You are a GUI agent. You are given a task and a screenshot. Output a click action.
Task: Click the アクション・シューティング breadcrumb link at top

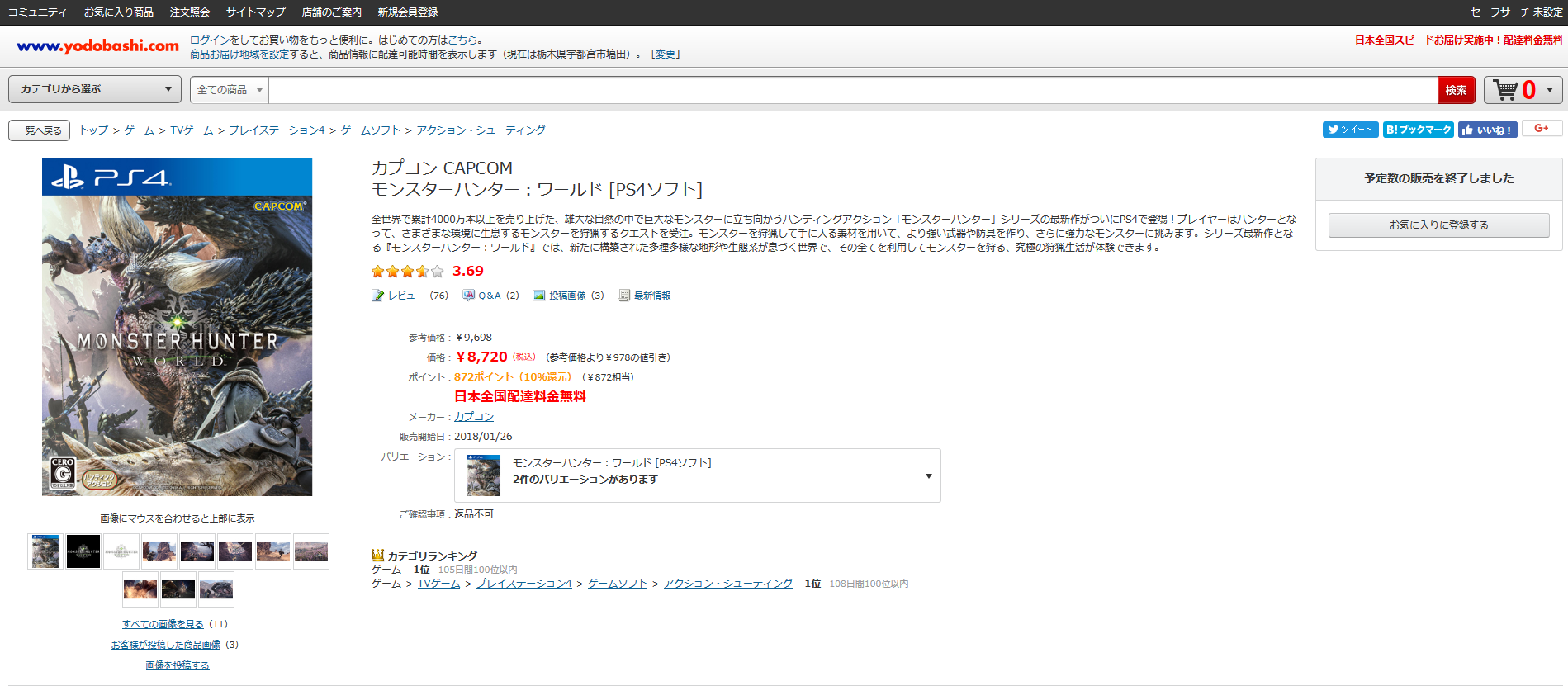click(x=481, y=130)
